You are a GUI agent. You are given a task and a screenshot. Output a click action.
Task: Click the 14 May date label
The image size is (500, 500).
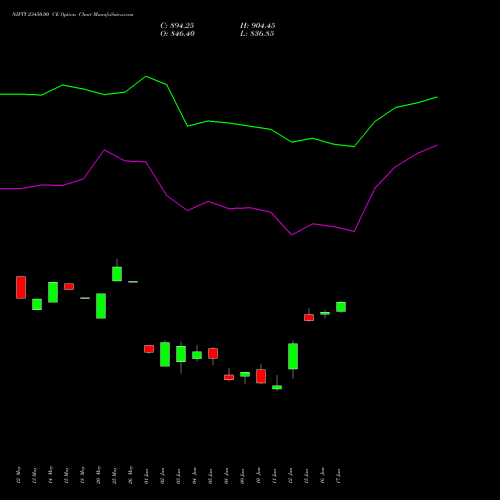50,475
